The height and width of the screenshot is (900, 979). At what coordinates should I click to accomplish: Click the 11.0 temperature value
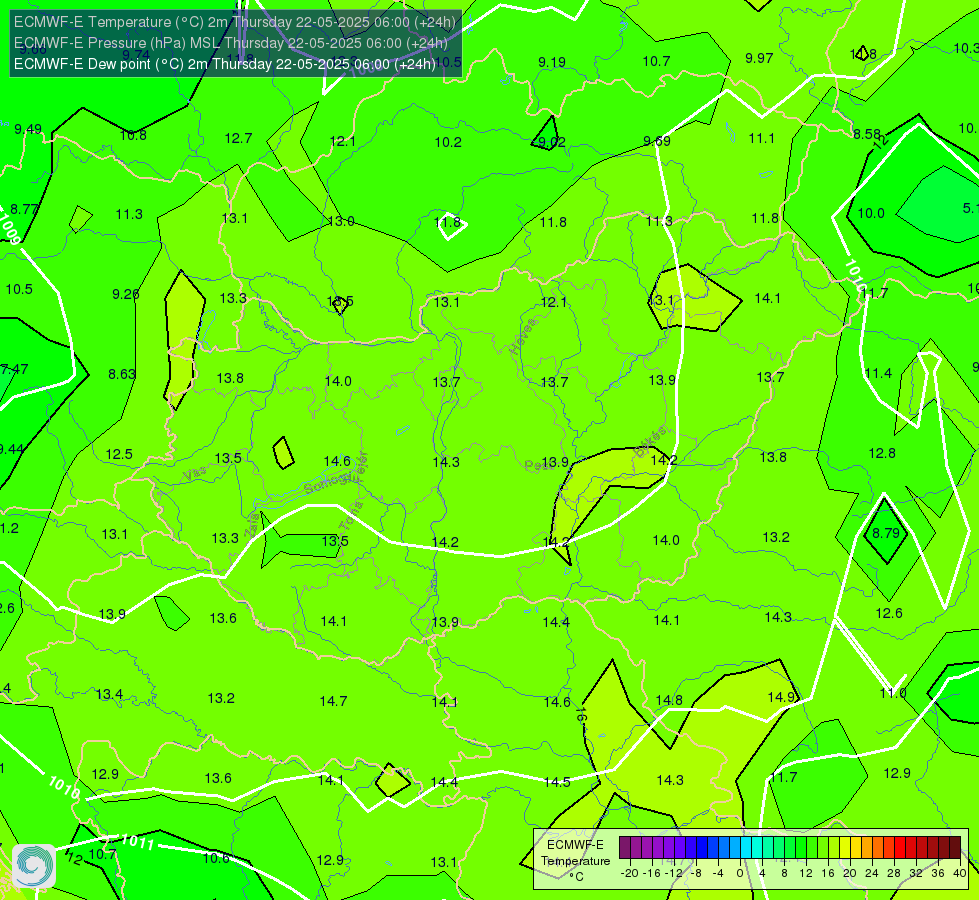click(x=893, y=693)
